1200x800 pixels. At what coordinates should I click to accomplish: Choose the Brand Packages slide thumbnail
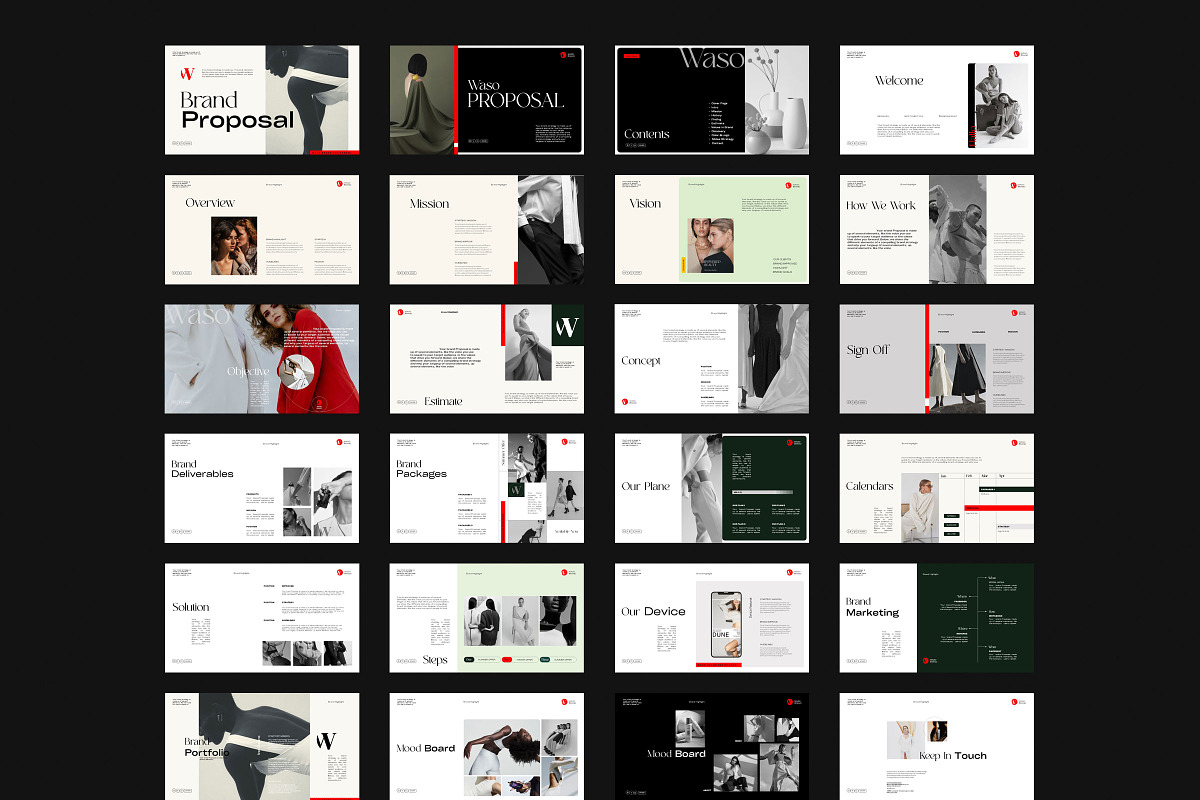[487, 489]
